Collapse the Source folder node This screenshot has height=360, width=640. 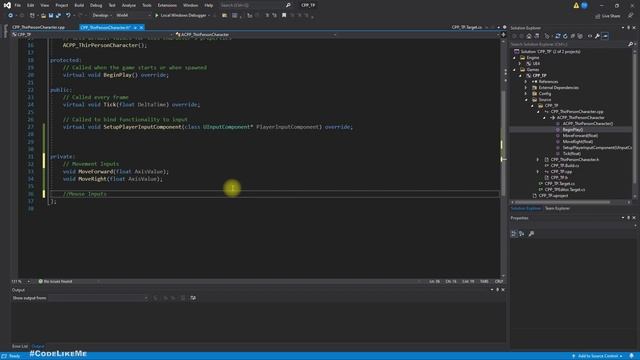tap(526, 100)
